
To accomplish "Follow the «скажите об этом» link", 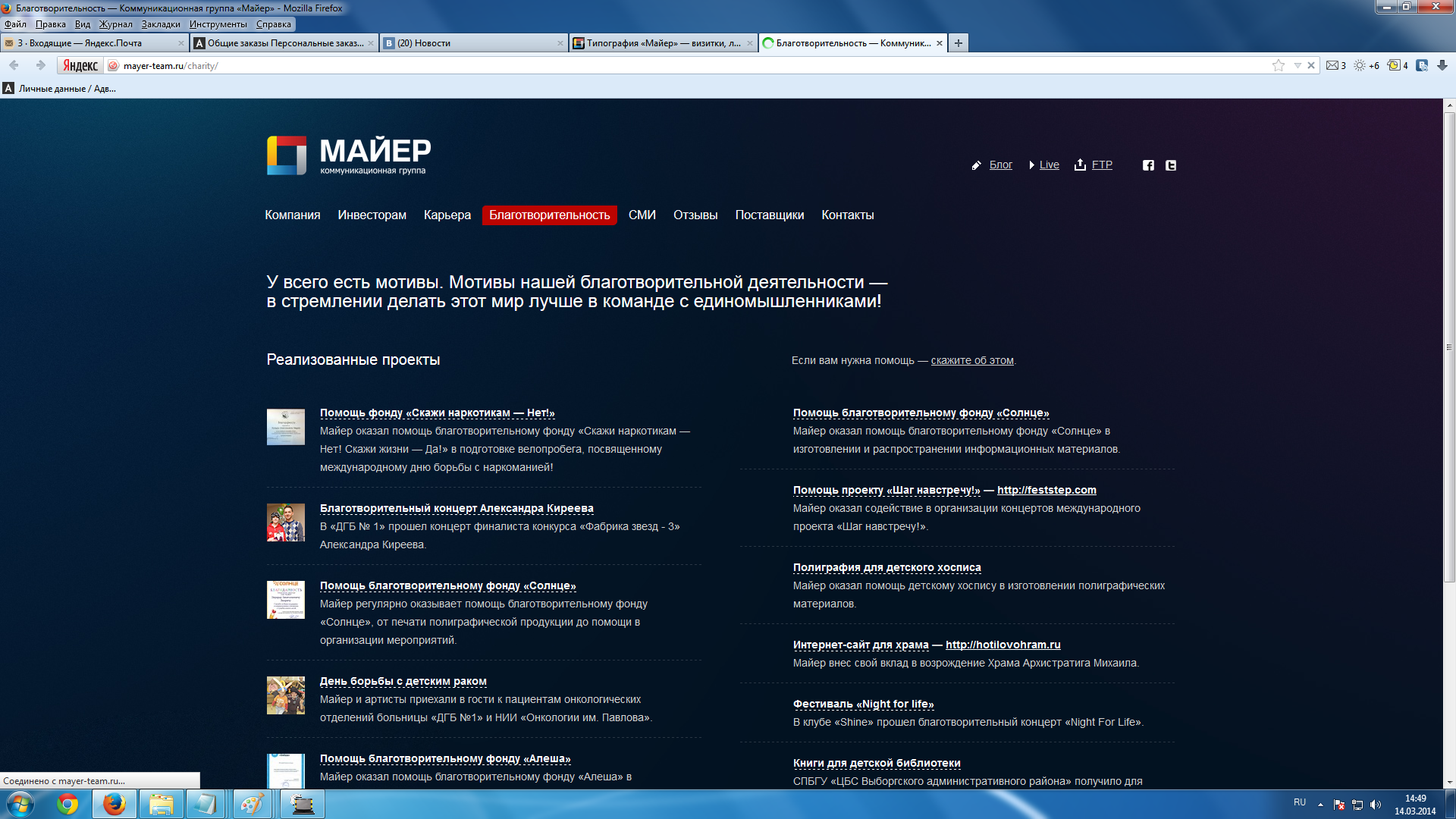I will point(972,361).
